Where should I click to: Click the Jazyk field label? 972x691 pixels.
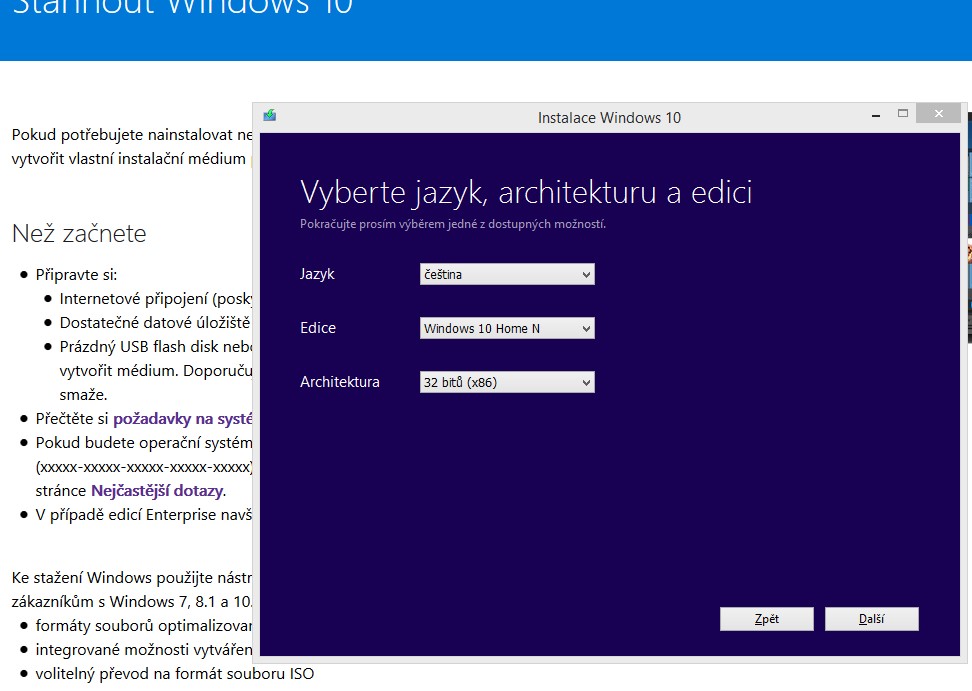(317, 274)
